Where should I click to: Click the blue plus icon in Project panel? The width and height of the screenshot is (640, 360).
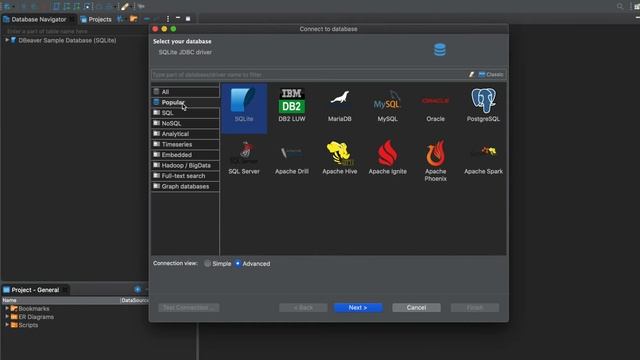(138, 289)
